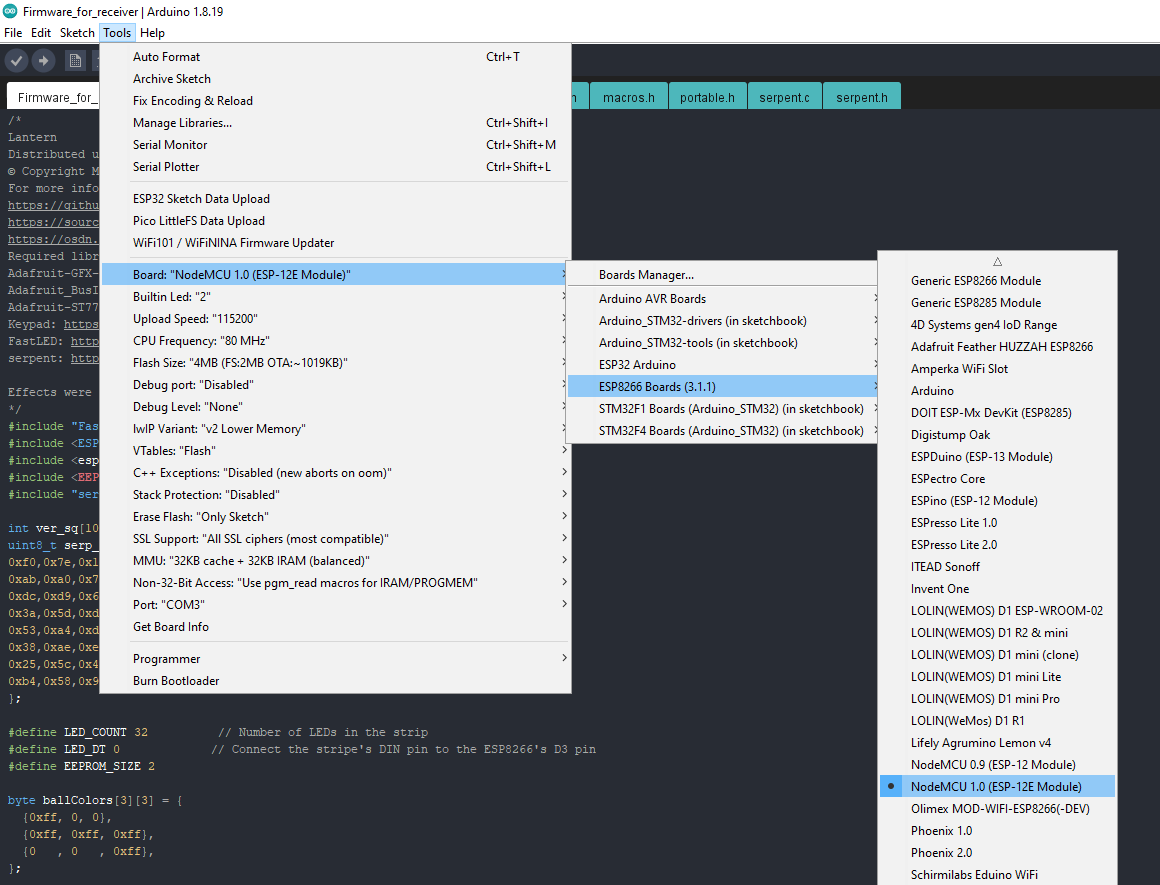Expand the Port COM3 submenu
The image size is (1160, 885).
(x=336, y=605)
